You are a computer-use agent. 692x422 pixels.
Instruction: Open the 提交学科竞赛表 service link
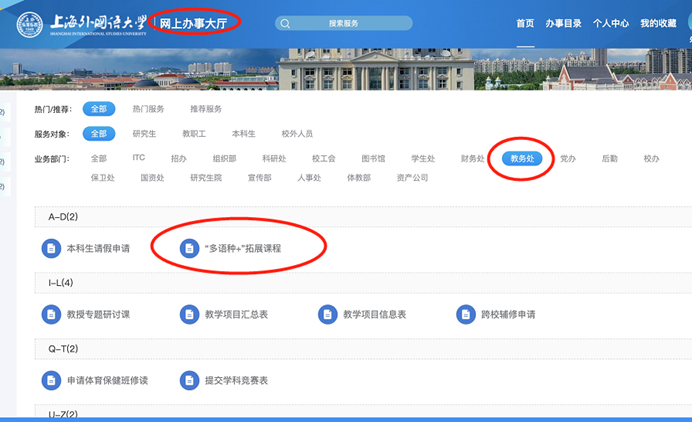(237, 381)
